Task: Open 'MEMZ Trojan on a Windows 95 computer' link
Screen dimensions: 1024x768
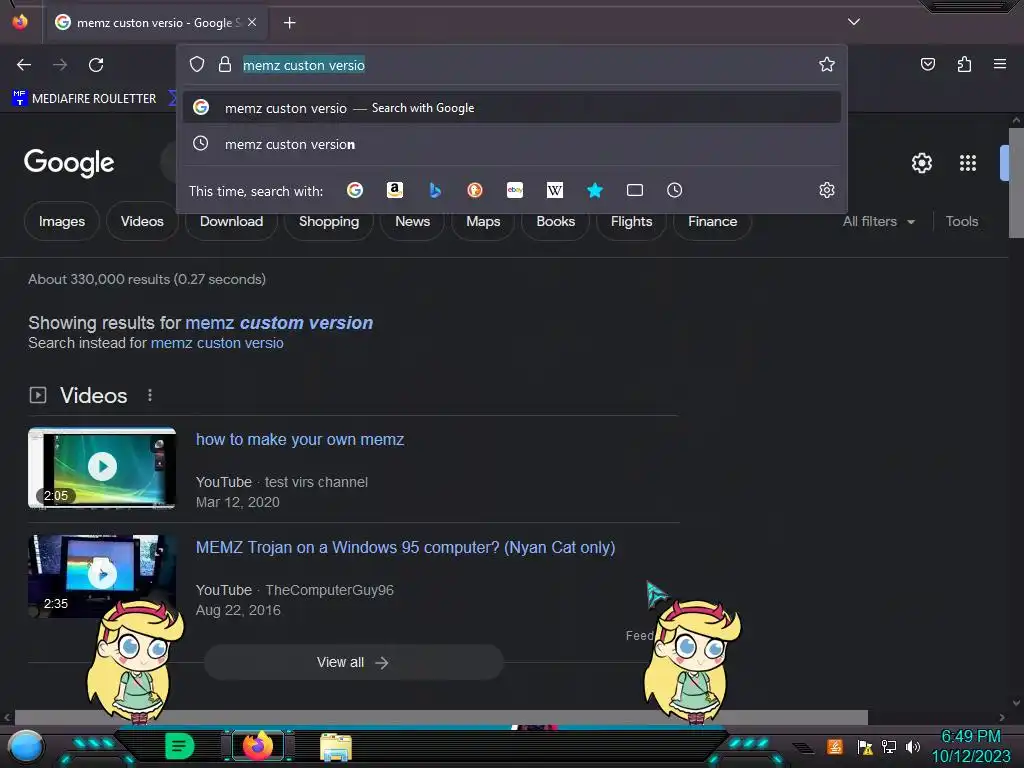Action: tap(406, 547)
